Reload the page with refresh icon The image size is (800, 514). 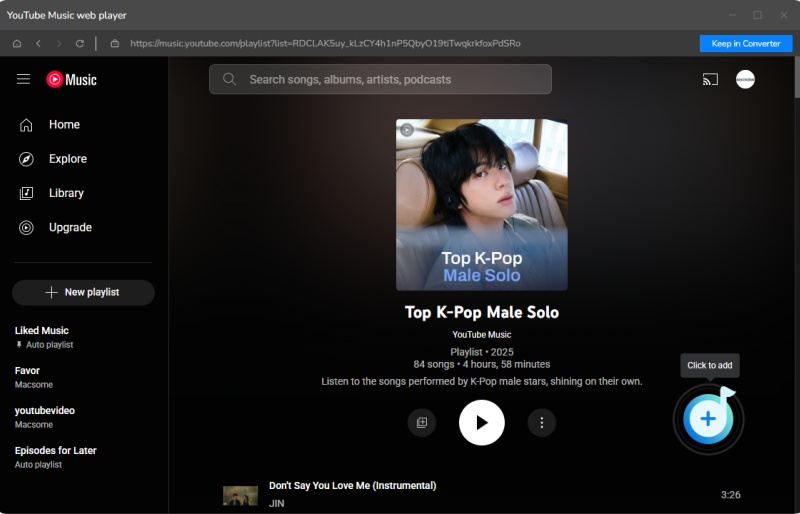[80, 43]
